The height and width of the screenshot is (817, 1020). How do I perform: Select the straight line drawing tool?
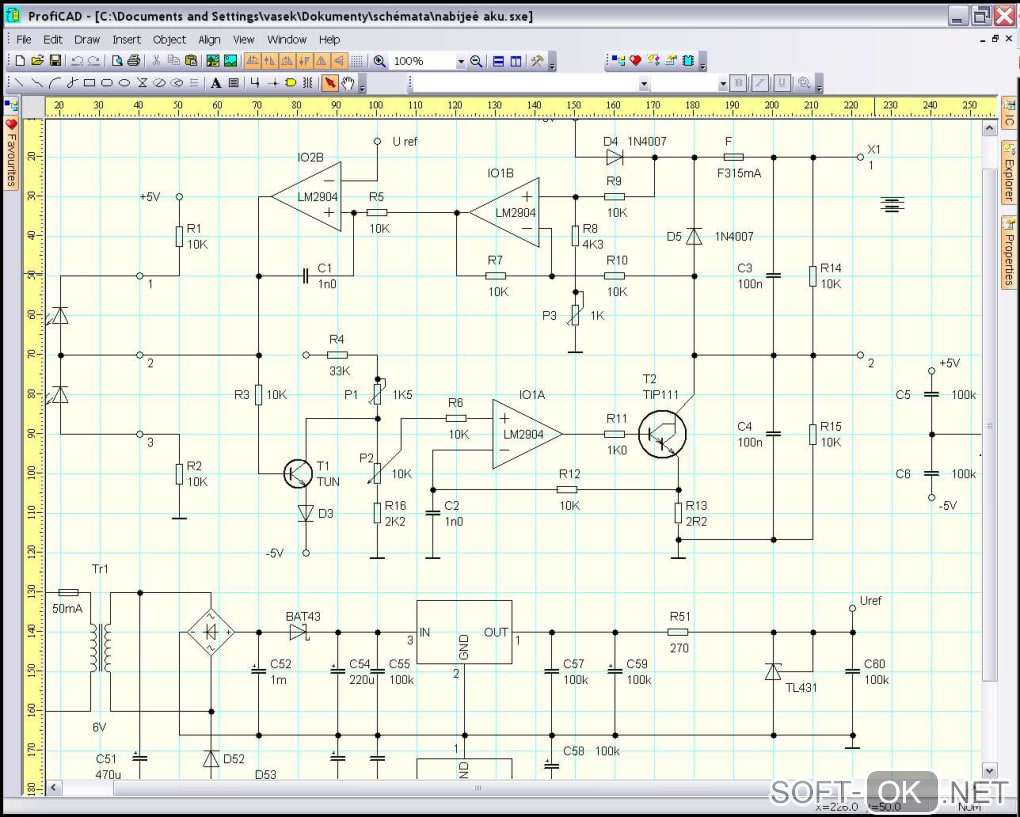(20, 83)
